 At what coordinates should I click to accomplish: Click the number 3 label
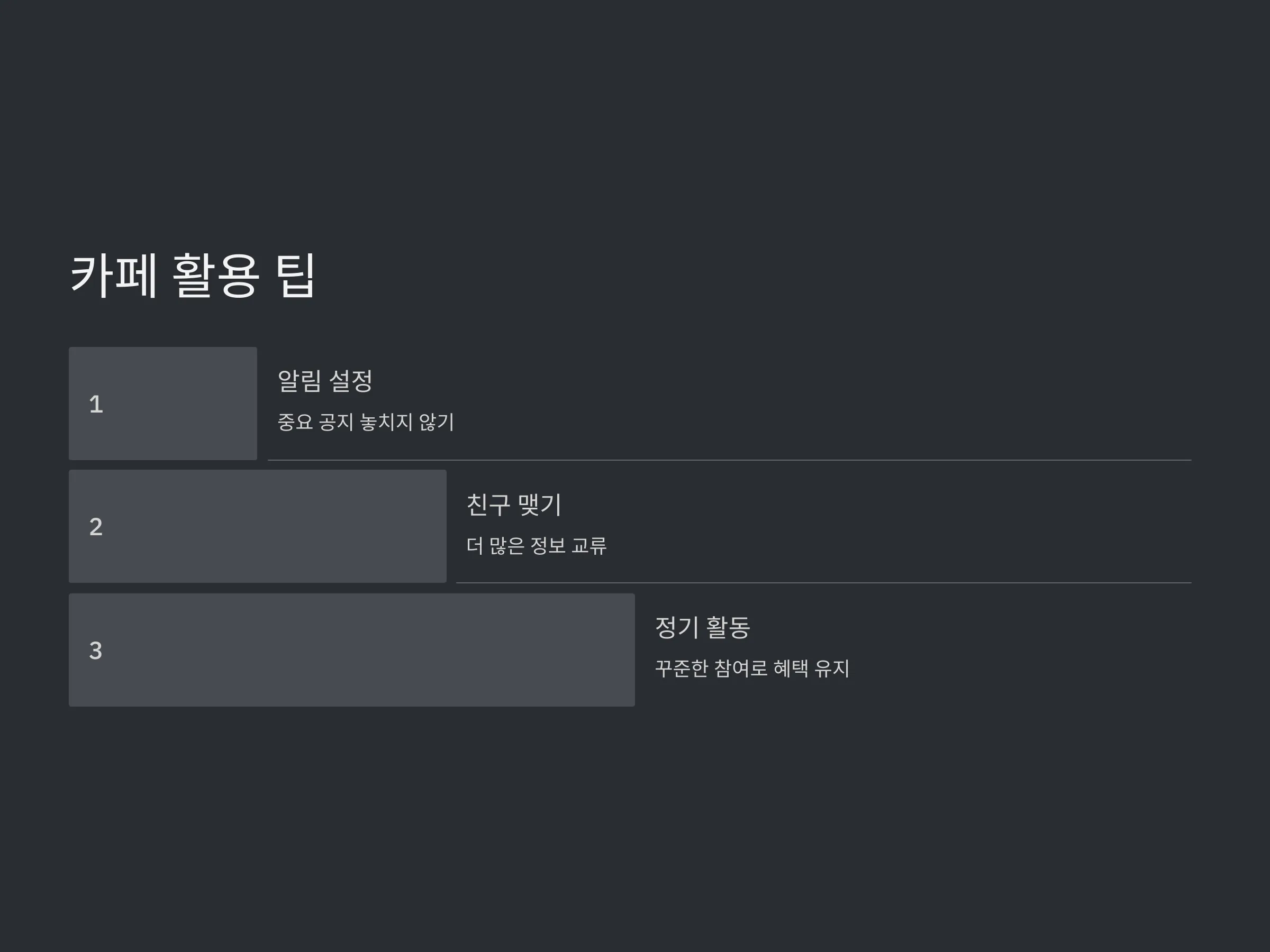click(96, 651)
